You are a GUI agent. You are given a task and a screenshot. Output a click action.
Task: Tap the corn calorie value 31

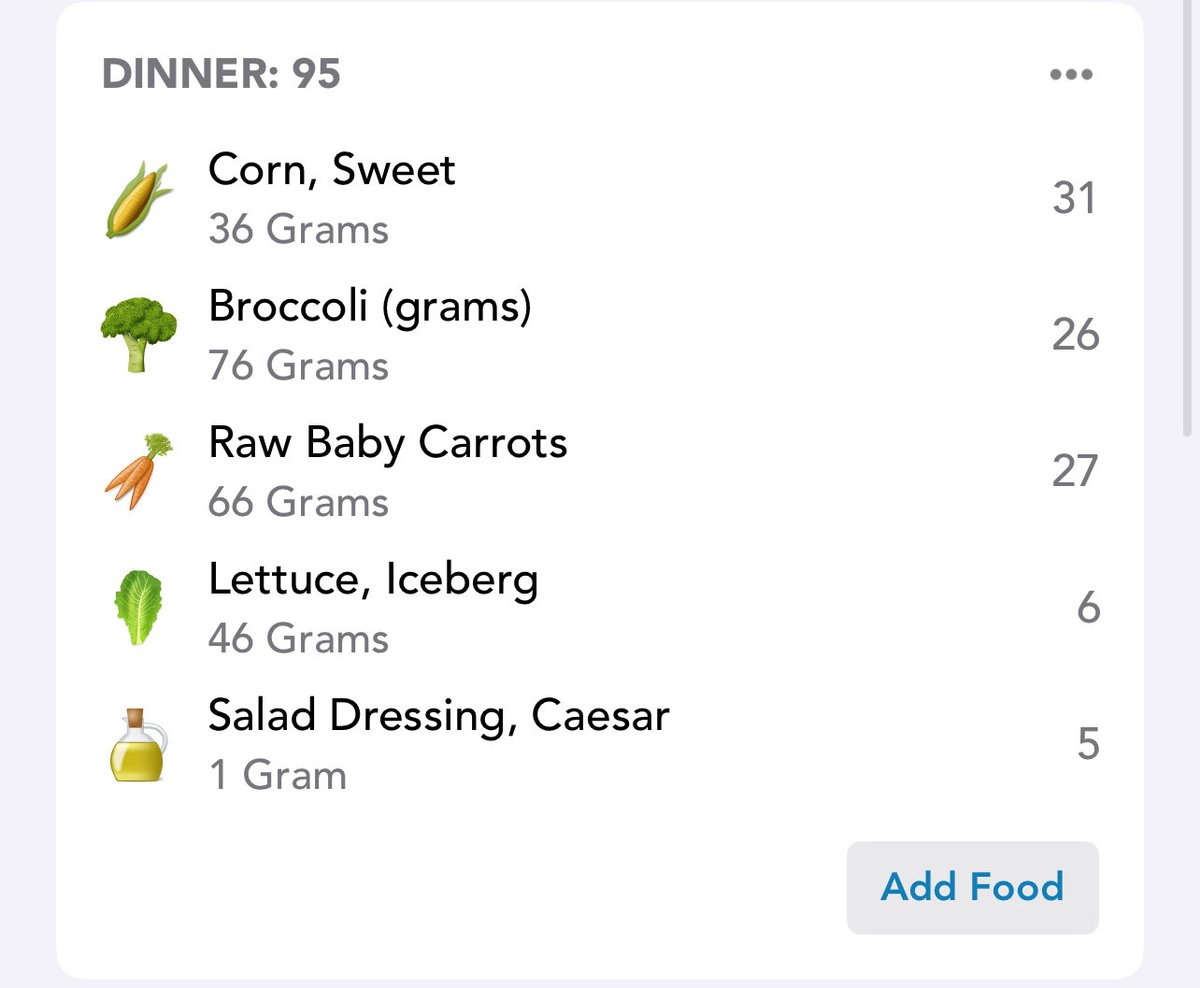1074,199
